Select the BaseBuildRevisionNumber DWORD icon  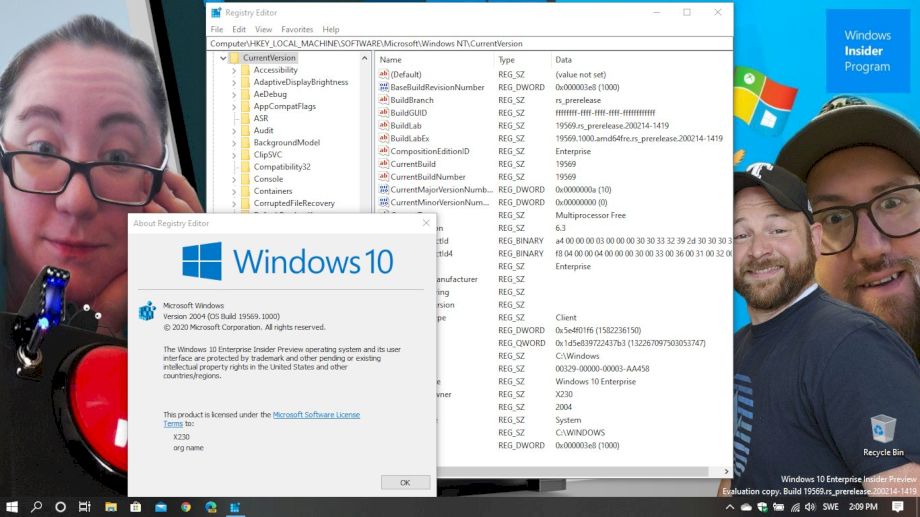pyautogui.click(x=384, y=87)
